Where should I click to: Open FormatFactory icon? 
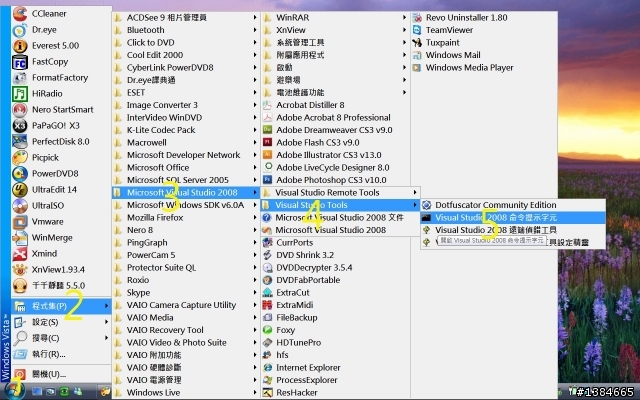click(61, 78)
